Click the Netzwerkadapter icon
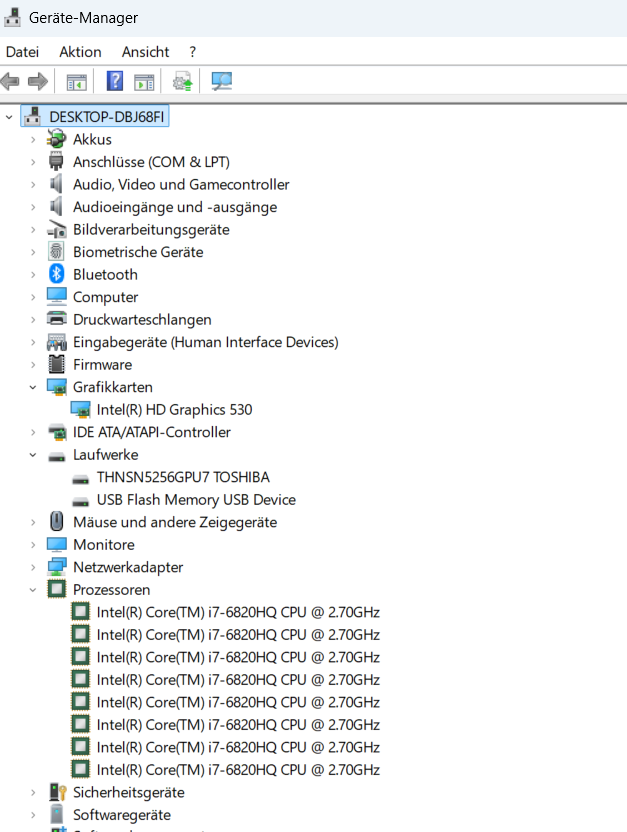This screenshot has height=832, width=627. click(x=56, y=567)
